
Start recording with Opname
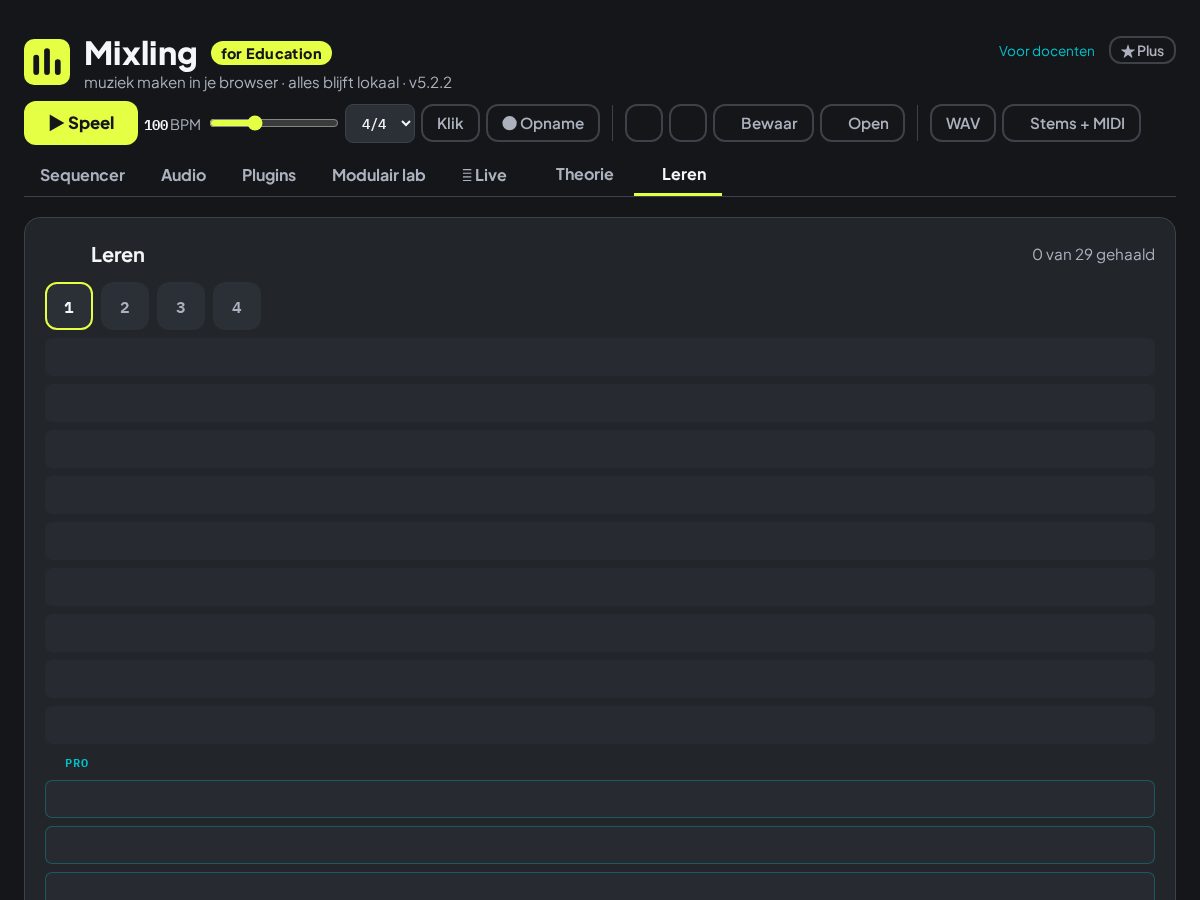point(543,123)
